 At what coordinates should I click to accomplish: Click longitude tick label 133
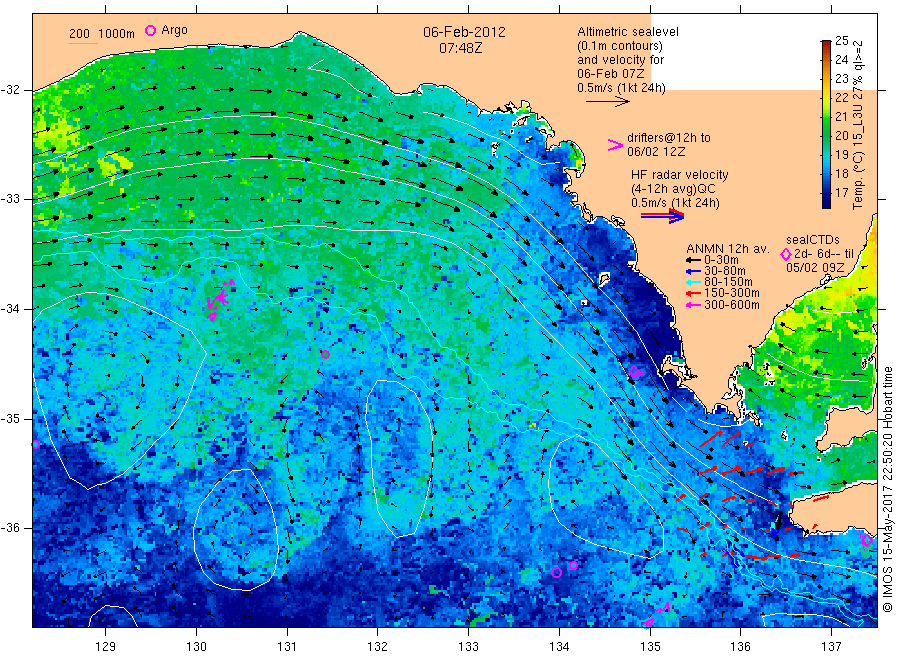(x=468, y=646)
